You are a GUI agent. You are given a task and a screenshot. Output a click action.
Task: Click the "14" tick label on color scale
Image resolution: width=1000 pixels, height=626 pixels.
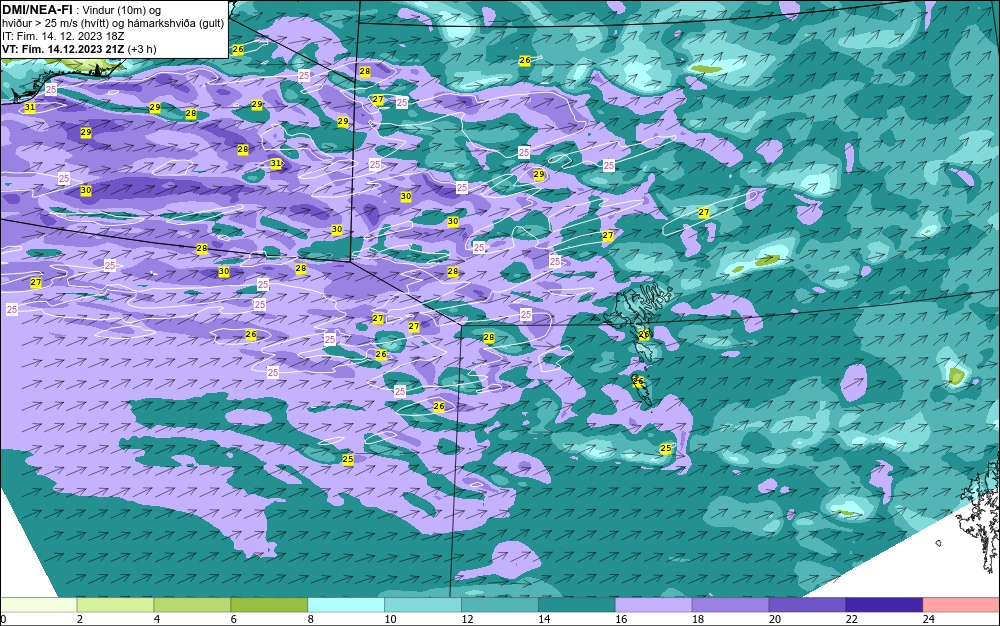(544, 619)
